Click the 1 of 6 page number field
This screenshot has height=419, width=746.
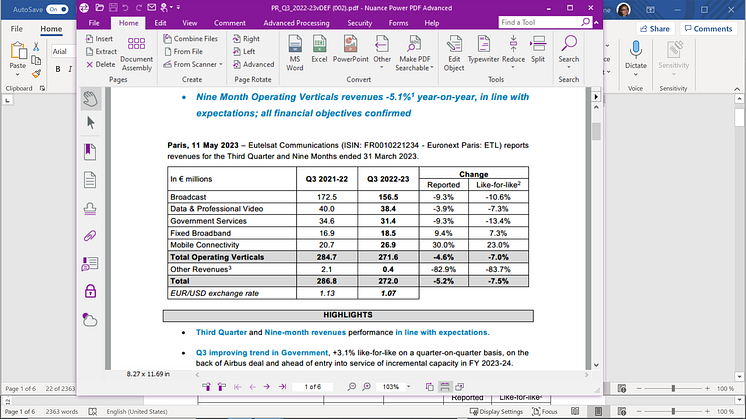[313, 387]
